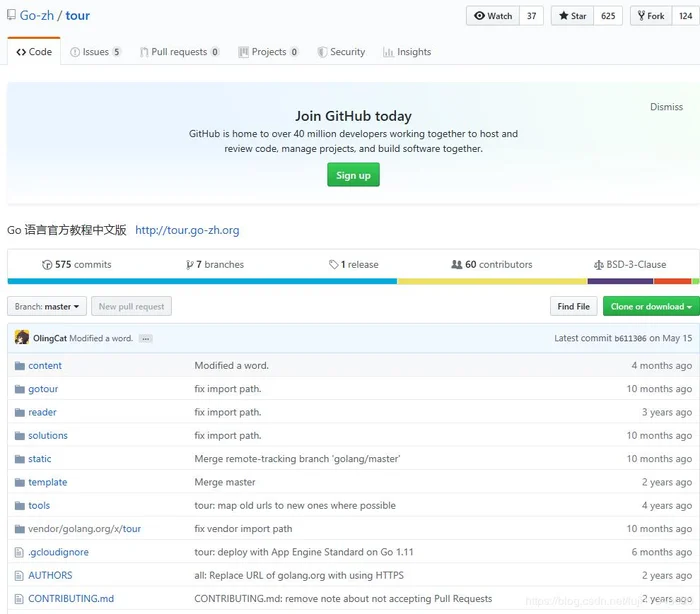Open the OlingCat author link
Image resolution: width=700 pixels, height=614 pixels.
[50, 338]
